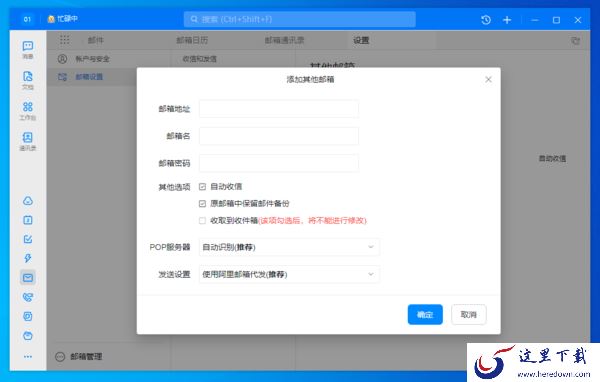Screen dimensions: 600x382
Task: Switch to the 邮箱日历 tab
Action: pyautogui.click(x=192, y=40)
